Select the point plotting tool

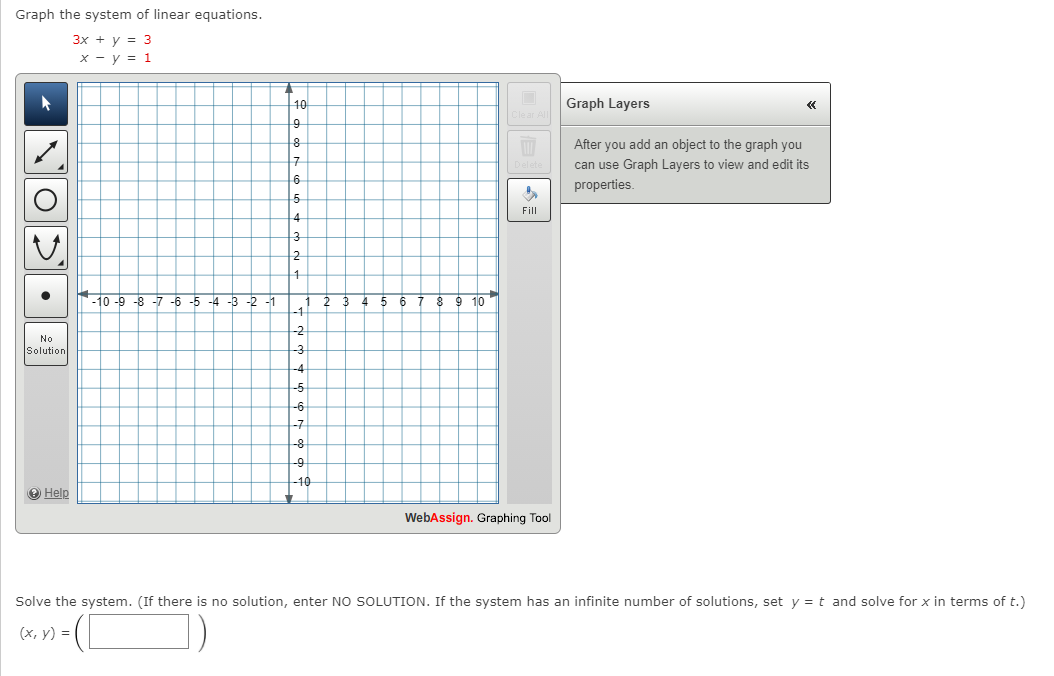pos(45,295)
